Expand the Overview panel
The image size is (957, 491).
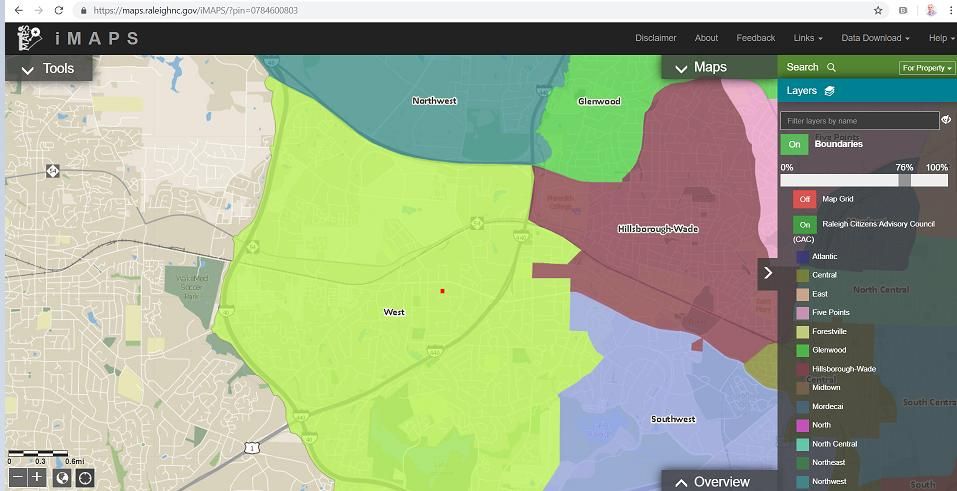(x=719, y=481)
